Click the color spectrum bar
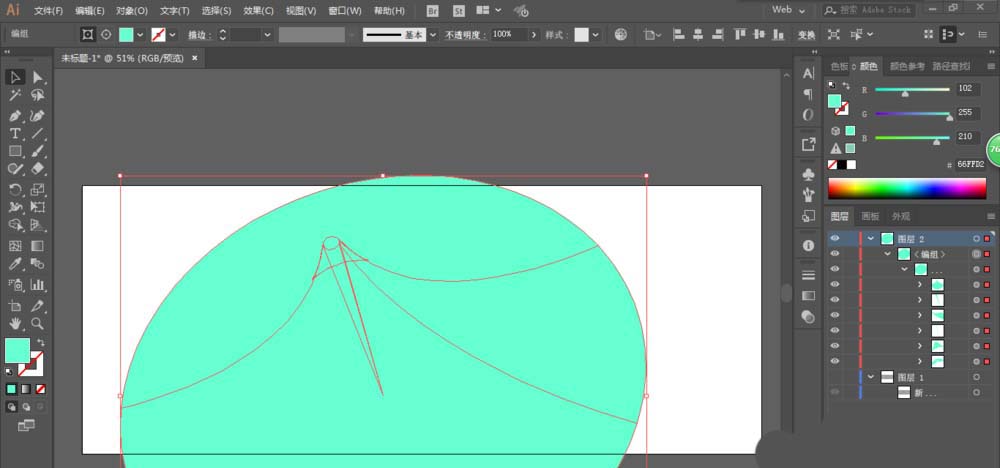1000x468 pixels. [907, 189]
